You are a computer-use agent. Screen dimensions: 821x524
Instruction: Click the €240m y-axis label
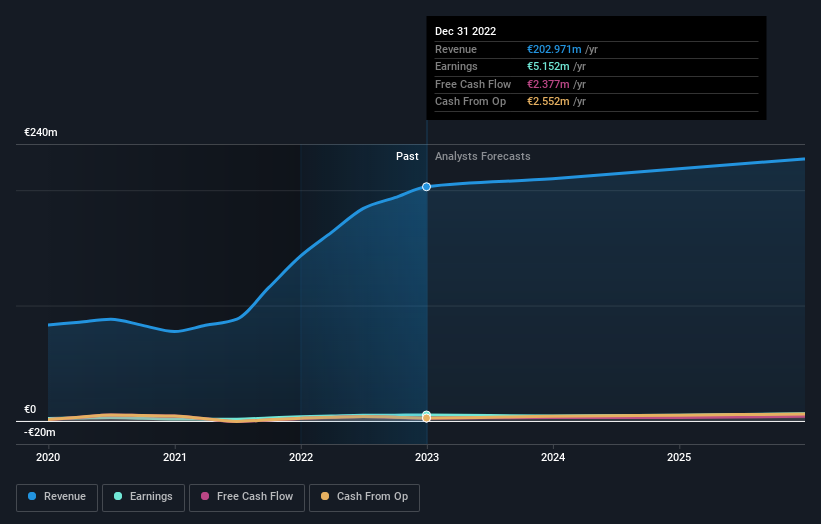pyautogui.click(x=41, y=132)
